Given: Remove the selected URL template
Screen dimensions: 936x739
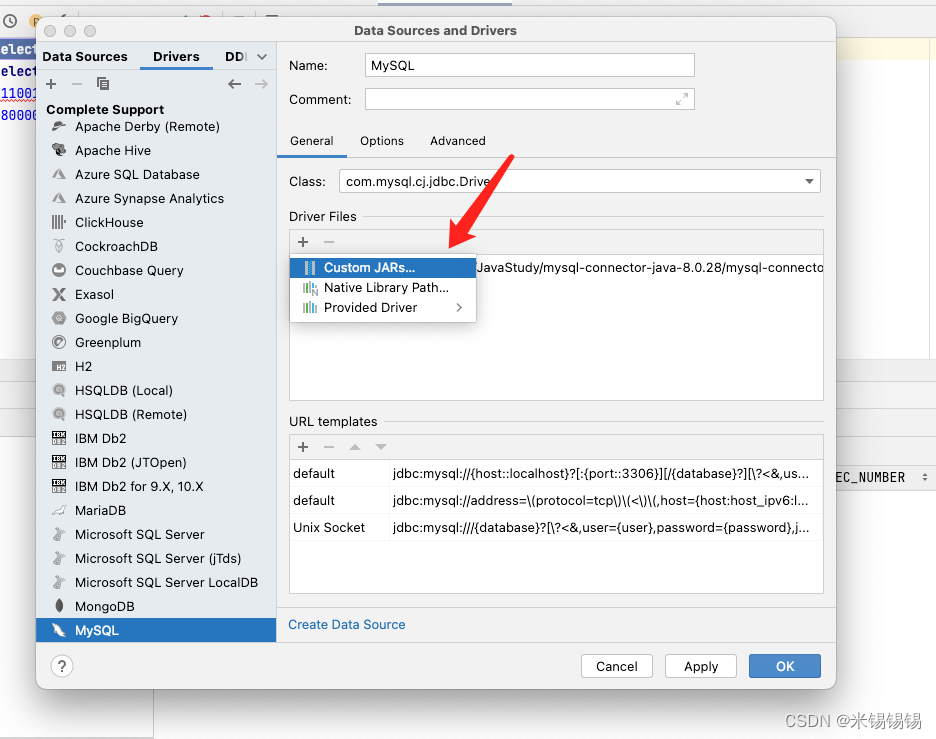Looking at the screenshot, I should tap(329, 447).
